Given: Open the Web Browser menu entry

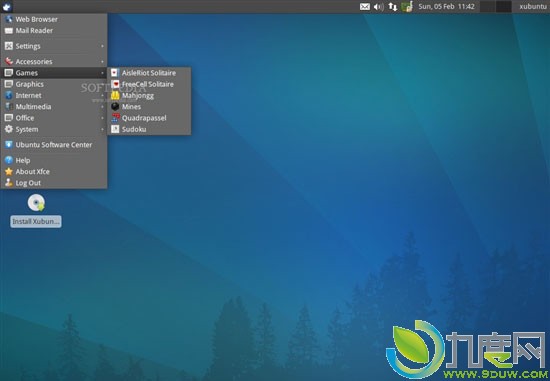Looking at the screenshot, I should point(54,19).
